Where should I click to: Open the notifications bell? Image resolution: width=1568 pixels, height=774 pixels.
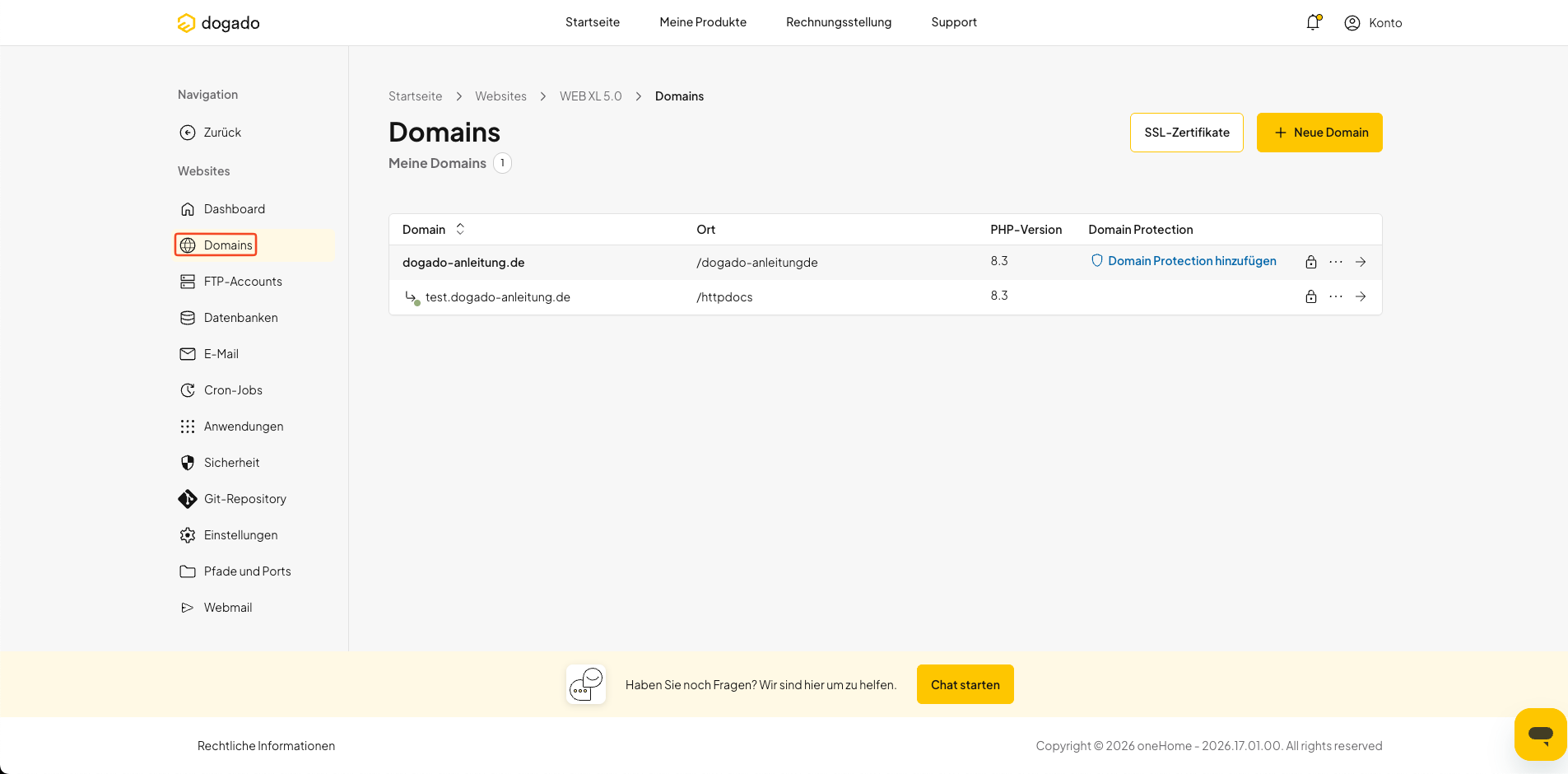pos(1313,22)
